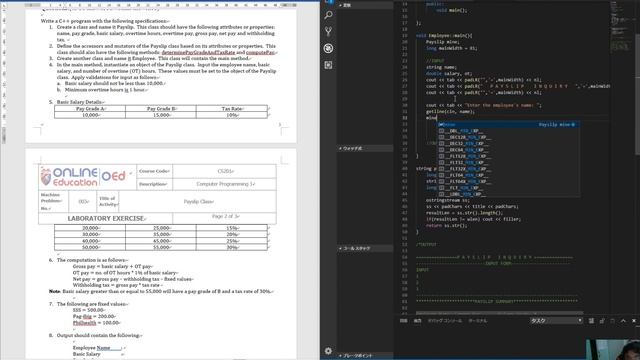Click the CS201 course code header cell

[x=224, y=171]
